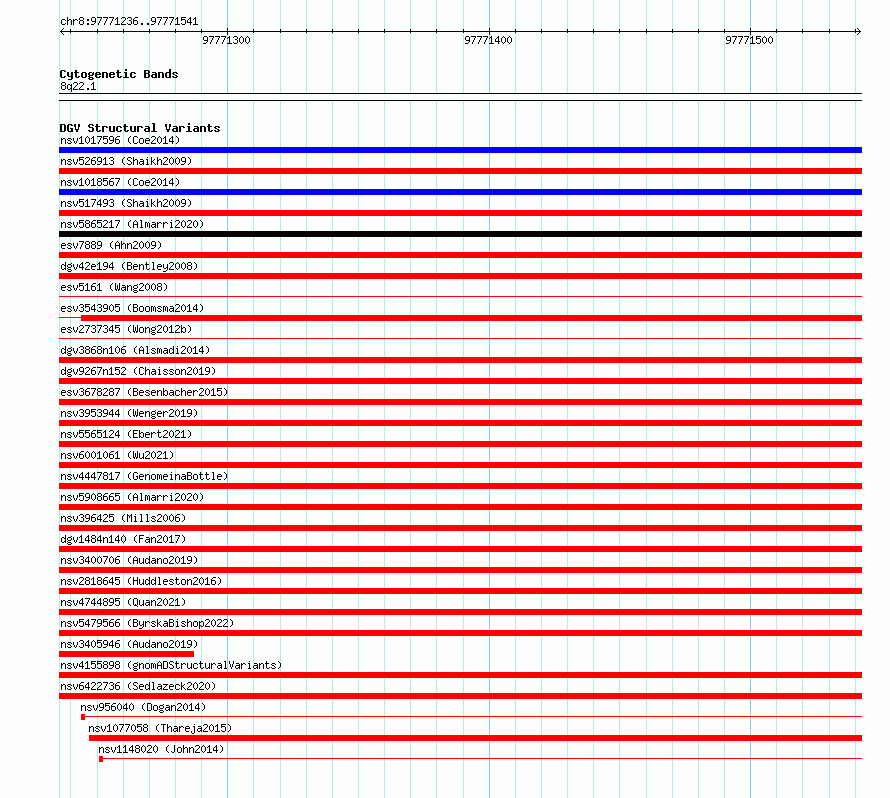
Task: Open esv3543905 (Boomsma2014) label
Action: tap(132, 308)
